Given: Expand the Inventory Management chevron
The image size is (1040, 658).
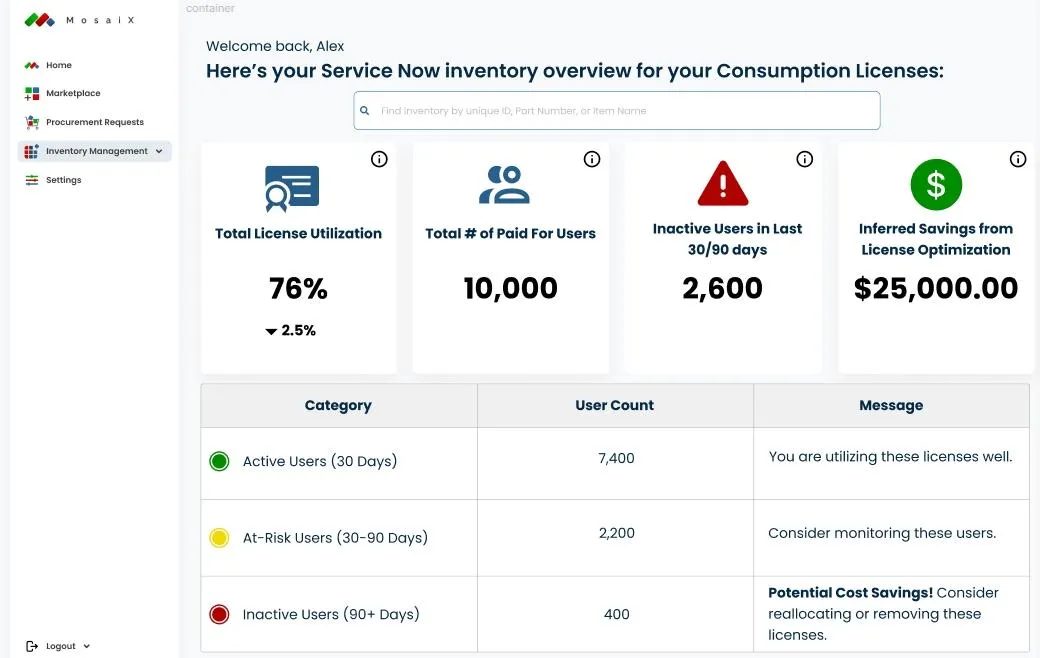Looking at the screenshot, I should [159, 152].
